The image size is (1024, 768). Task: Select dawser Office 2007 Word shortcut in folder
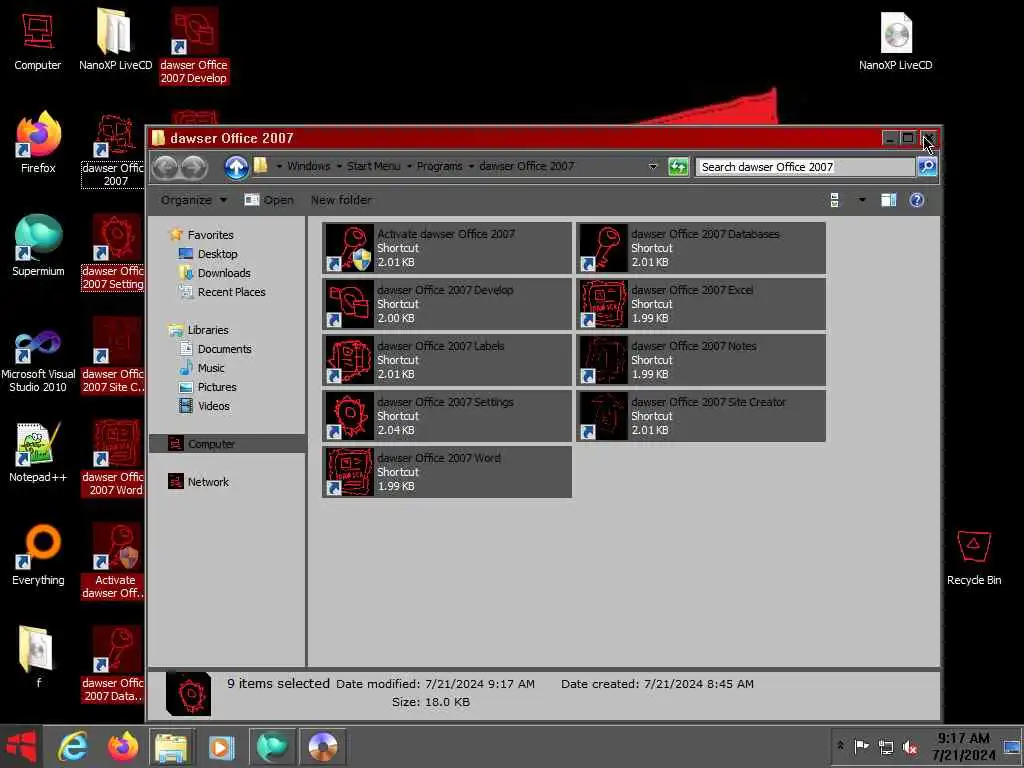coord(447,472)
